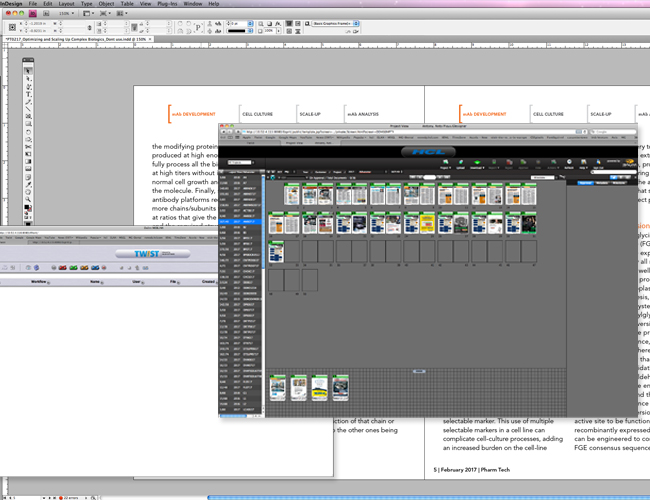Select the Scissors tool
This screenshot has width=650, height=500.
(x=28, y=147)
